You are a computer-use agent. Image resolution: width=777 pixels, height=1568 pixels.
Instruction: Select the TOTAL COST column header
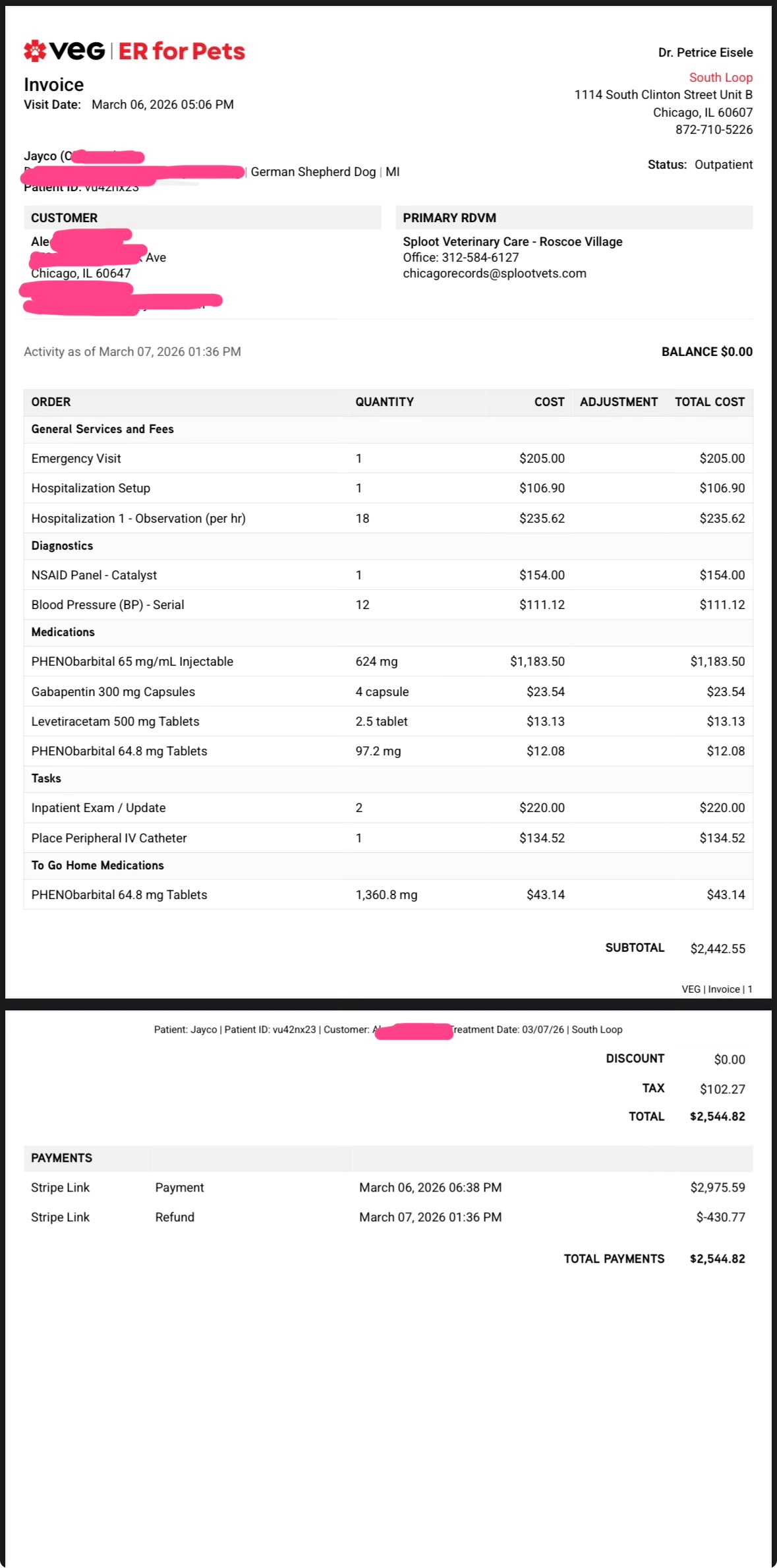click(709, 402)
